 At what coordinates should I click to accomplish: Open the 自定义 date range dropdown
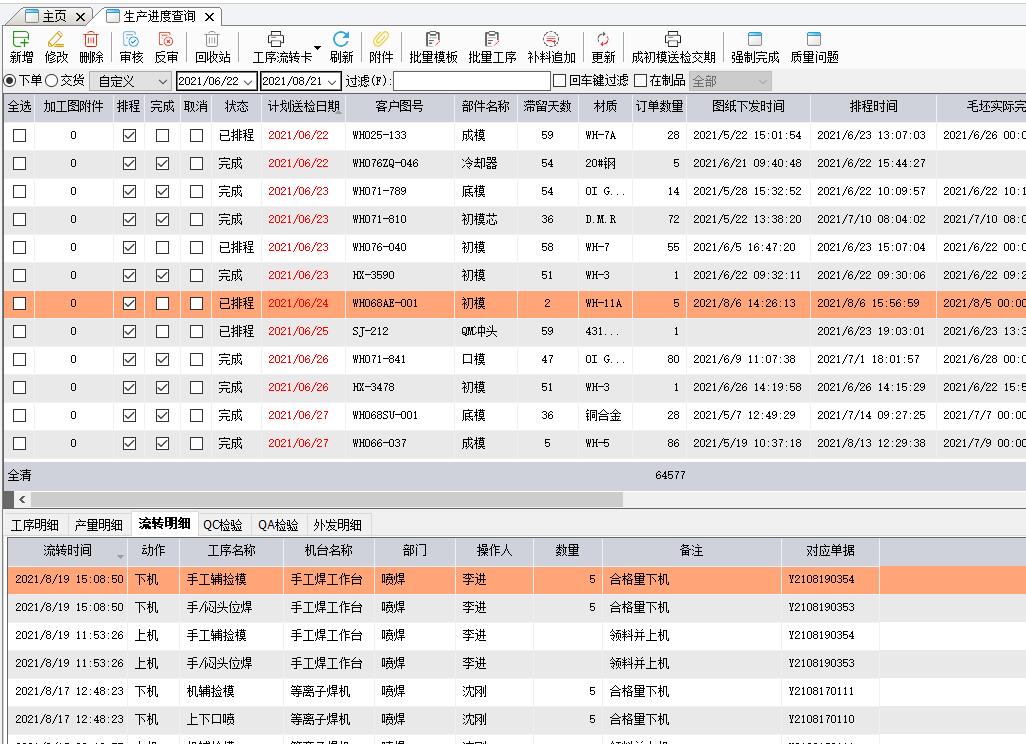tap(131, 81)
